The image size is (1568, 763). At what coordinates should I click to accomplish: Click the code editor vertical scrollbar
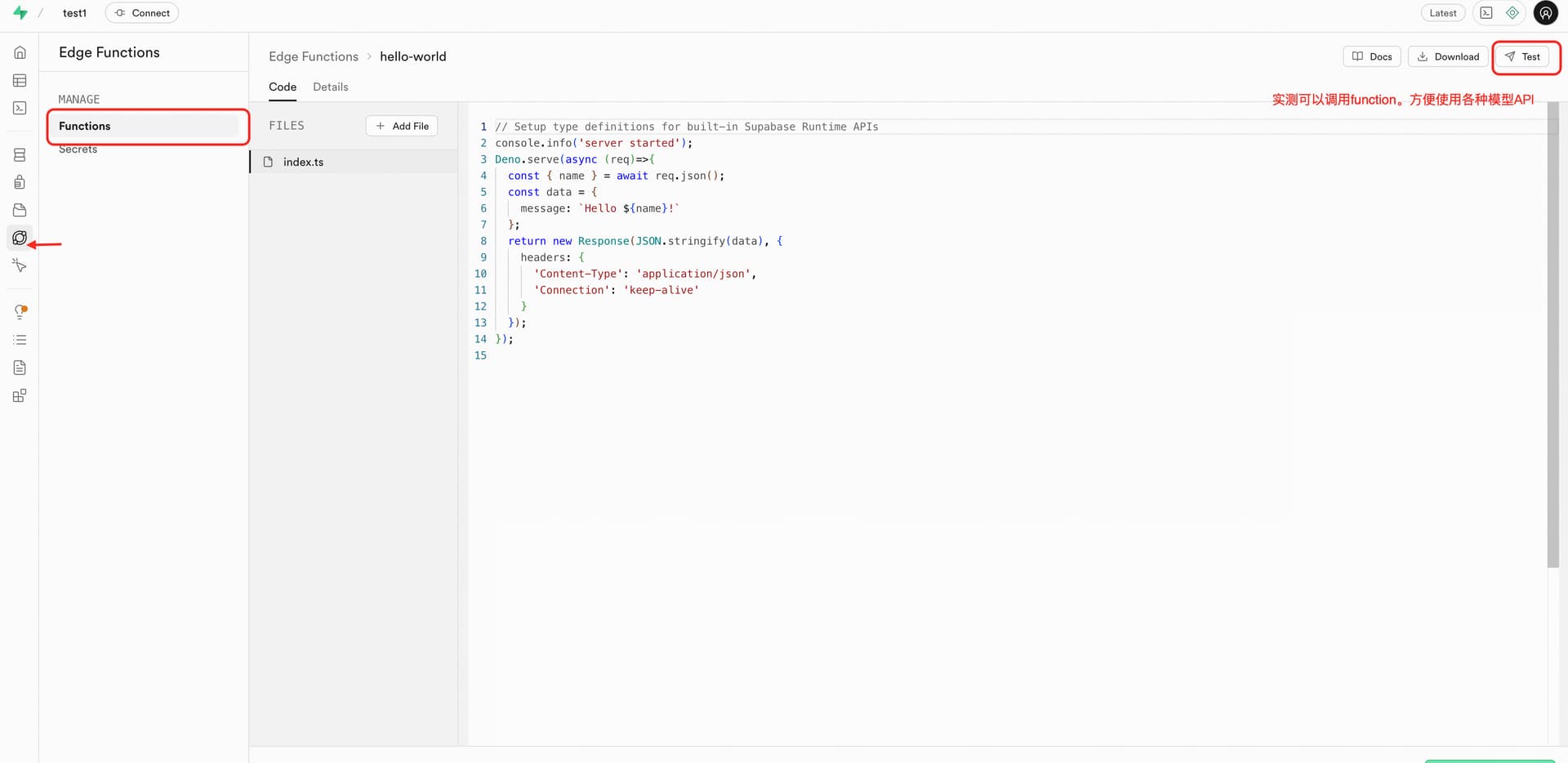[x=1552, y=335]
